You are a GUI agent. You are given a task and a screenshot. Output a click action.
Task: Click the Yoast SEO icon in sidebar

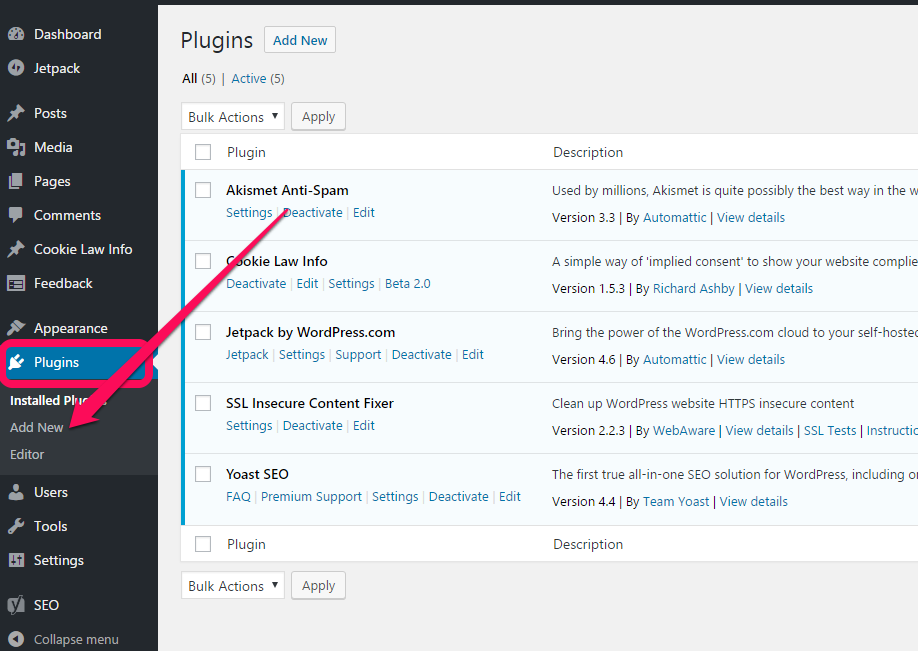click(x=16, y=605)
